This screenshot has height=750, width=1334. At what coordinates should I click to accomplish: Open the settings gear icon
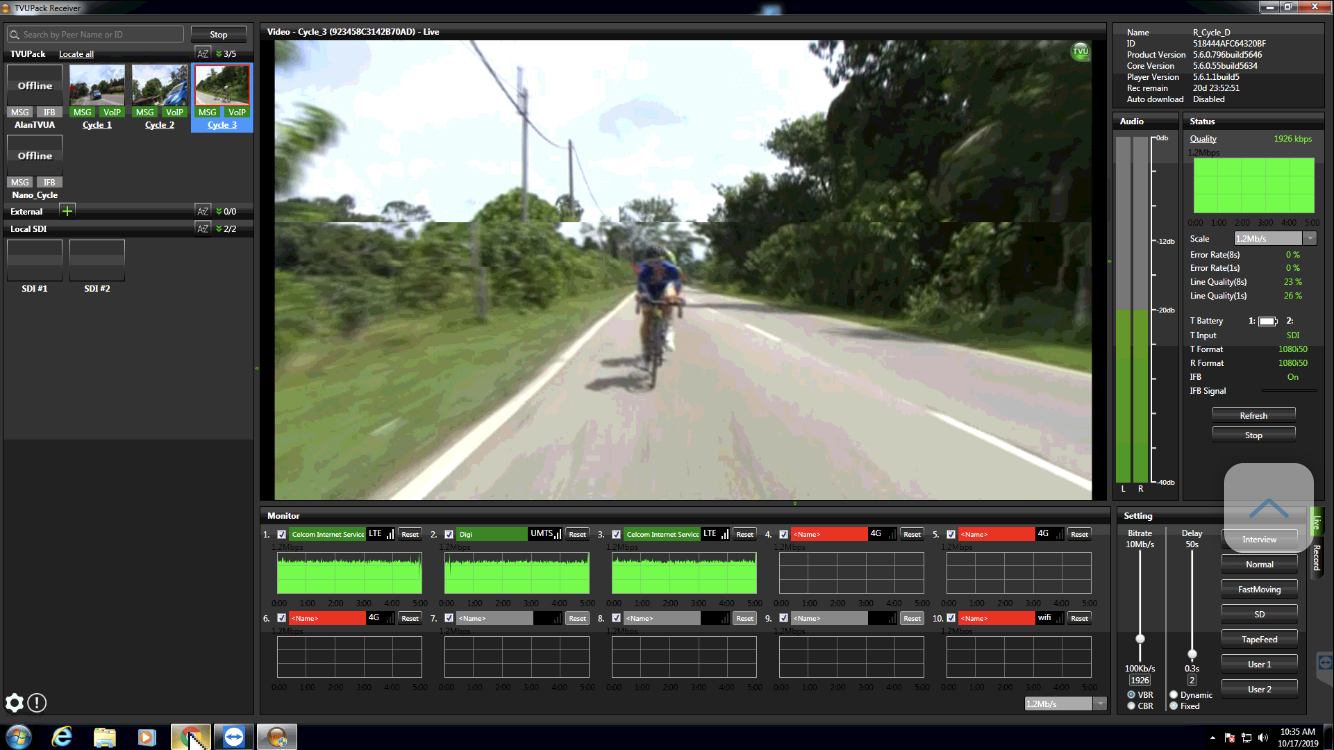tap(14, 703)
